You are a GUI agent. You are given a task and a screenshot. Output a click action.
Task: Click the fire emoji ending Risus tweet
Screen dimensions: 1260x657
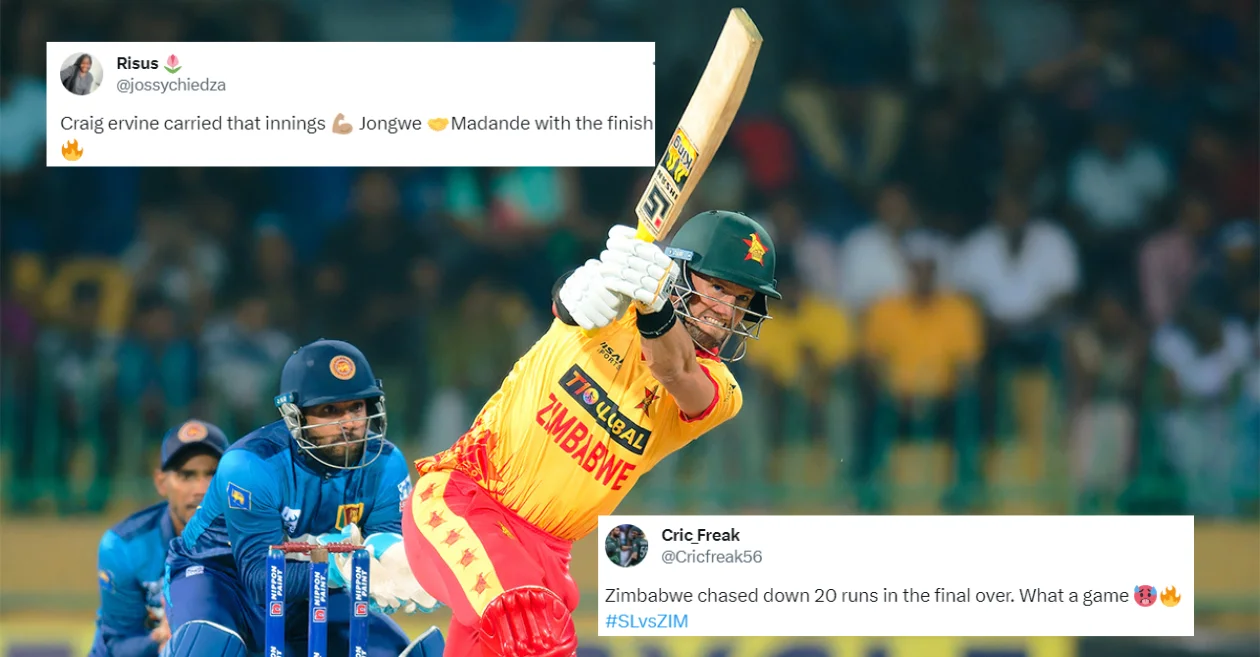[x=72, y=151]
